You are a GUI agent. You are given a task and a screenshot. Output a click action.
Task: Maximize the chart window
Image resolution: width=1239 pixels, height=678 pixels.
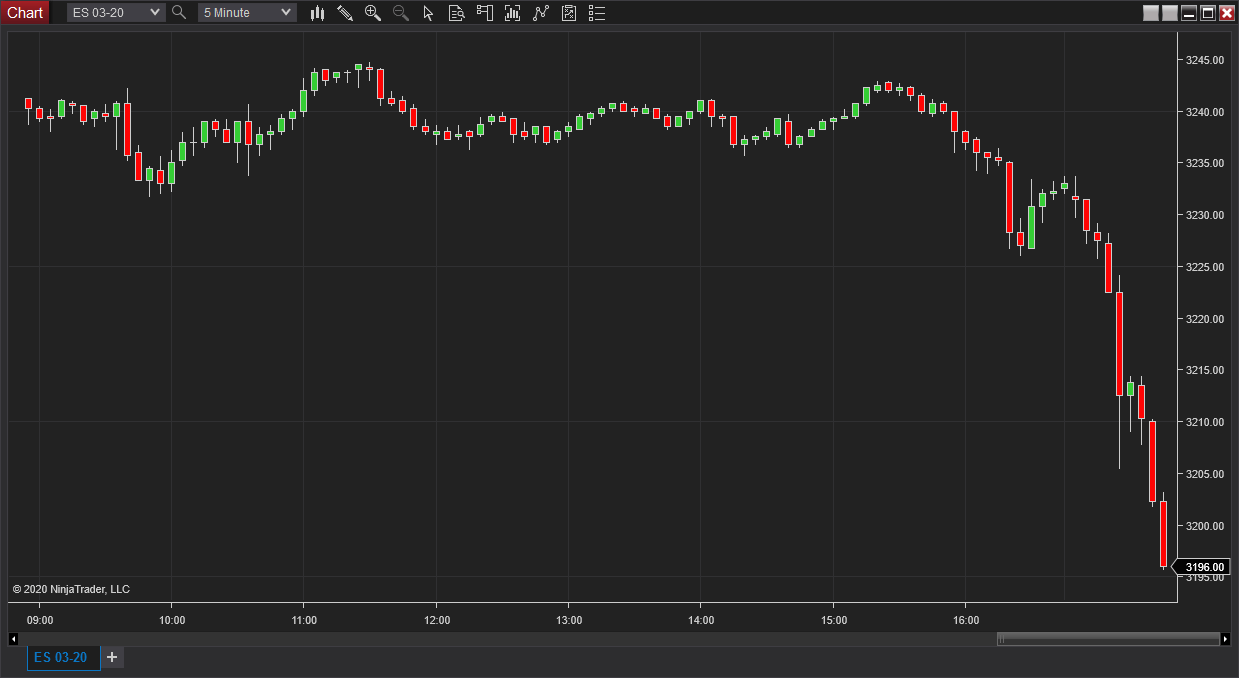pyautogui.click(x=1208, y=13)
